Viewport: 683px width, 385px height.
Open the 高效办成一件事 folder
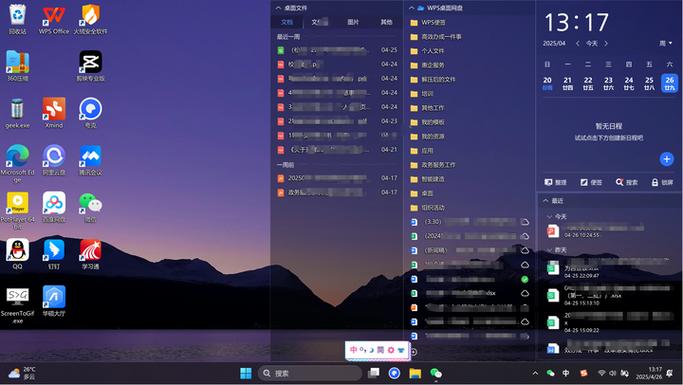(x=436, y=37)
